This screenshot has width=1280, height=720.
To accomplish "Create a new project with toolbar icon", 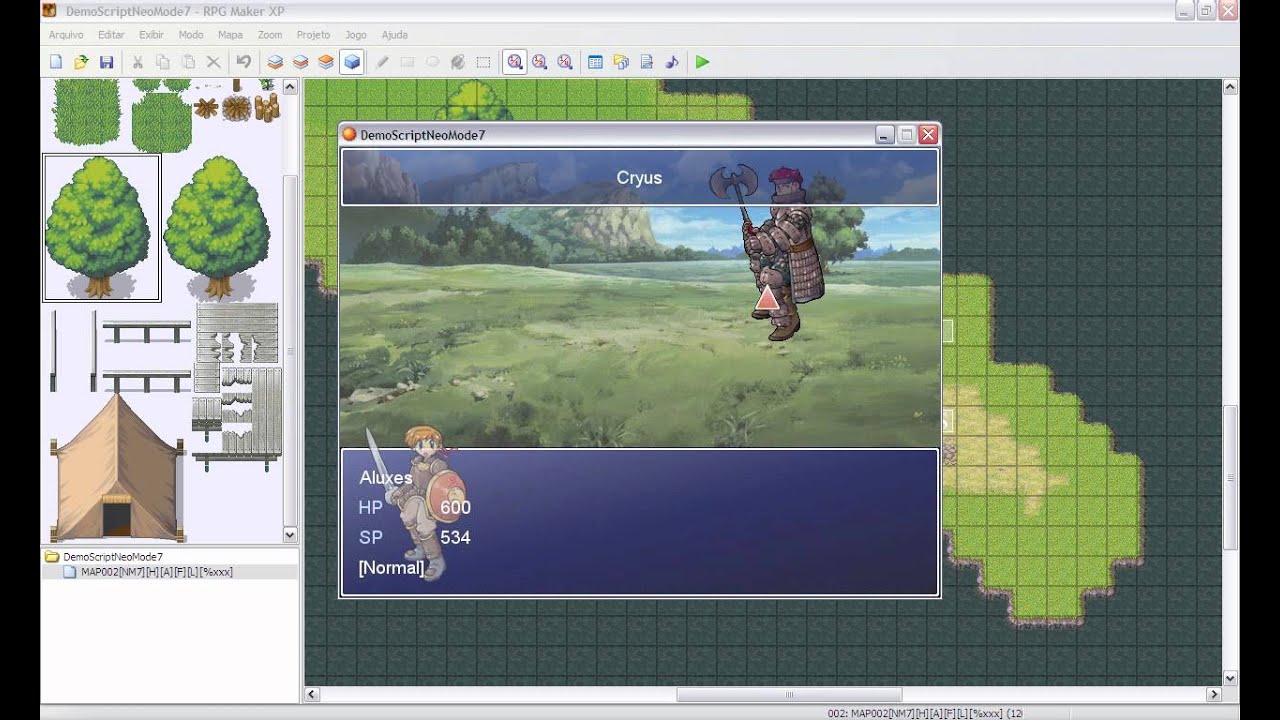I will coord(56,62).
